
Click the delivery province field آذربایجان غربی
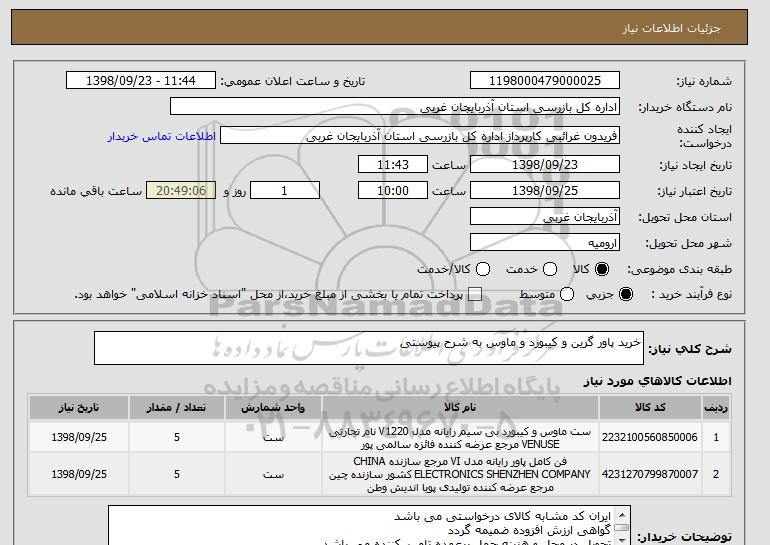(x=545, y=217)
